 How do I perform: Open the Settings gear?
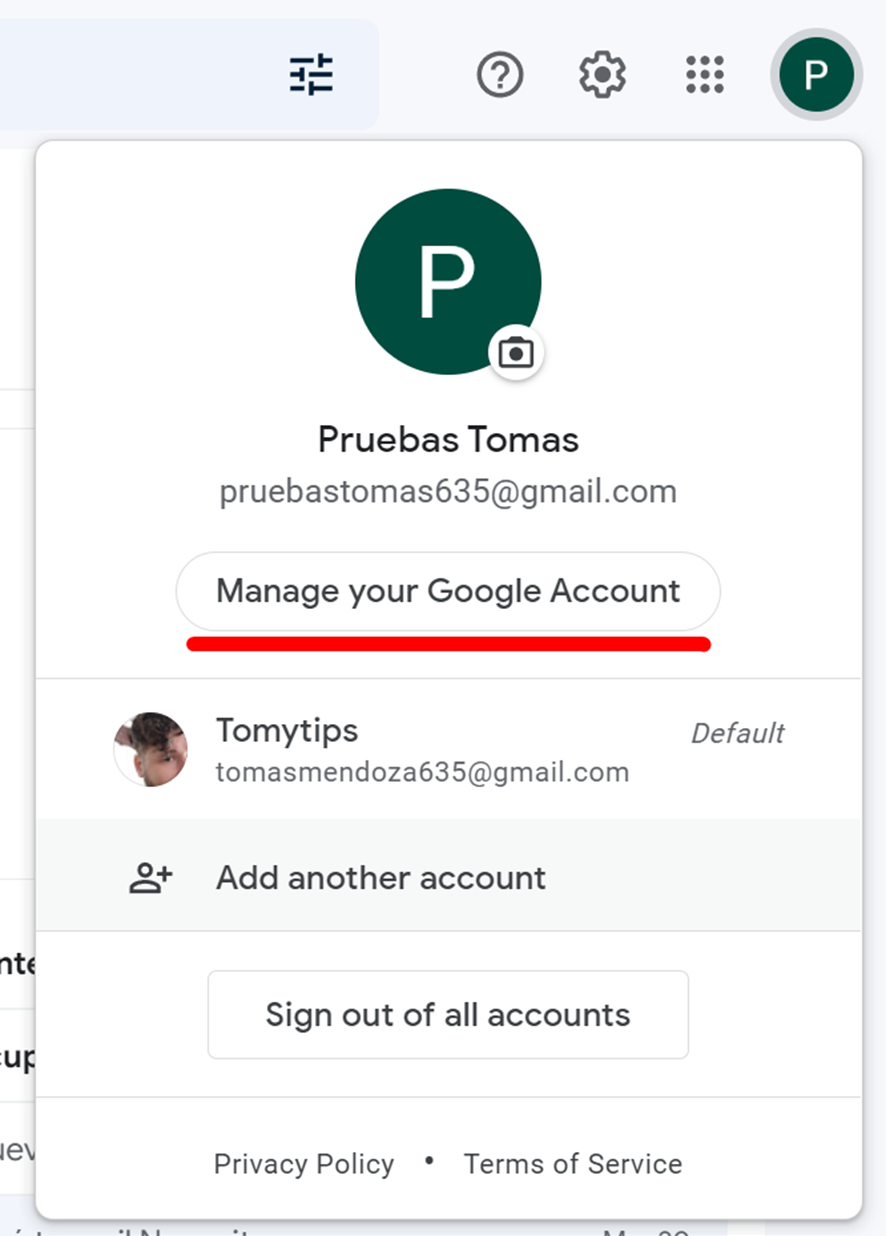(x=602, y=75)
